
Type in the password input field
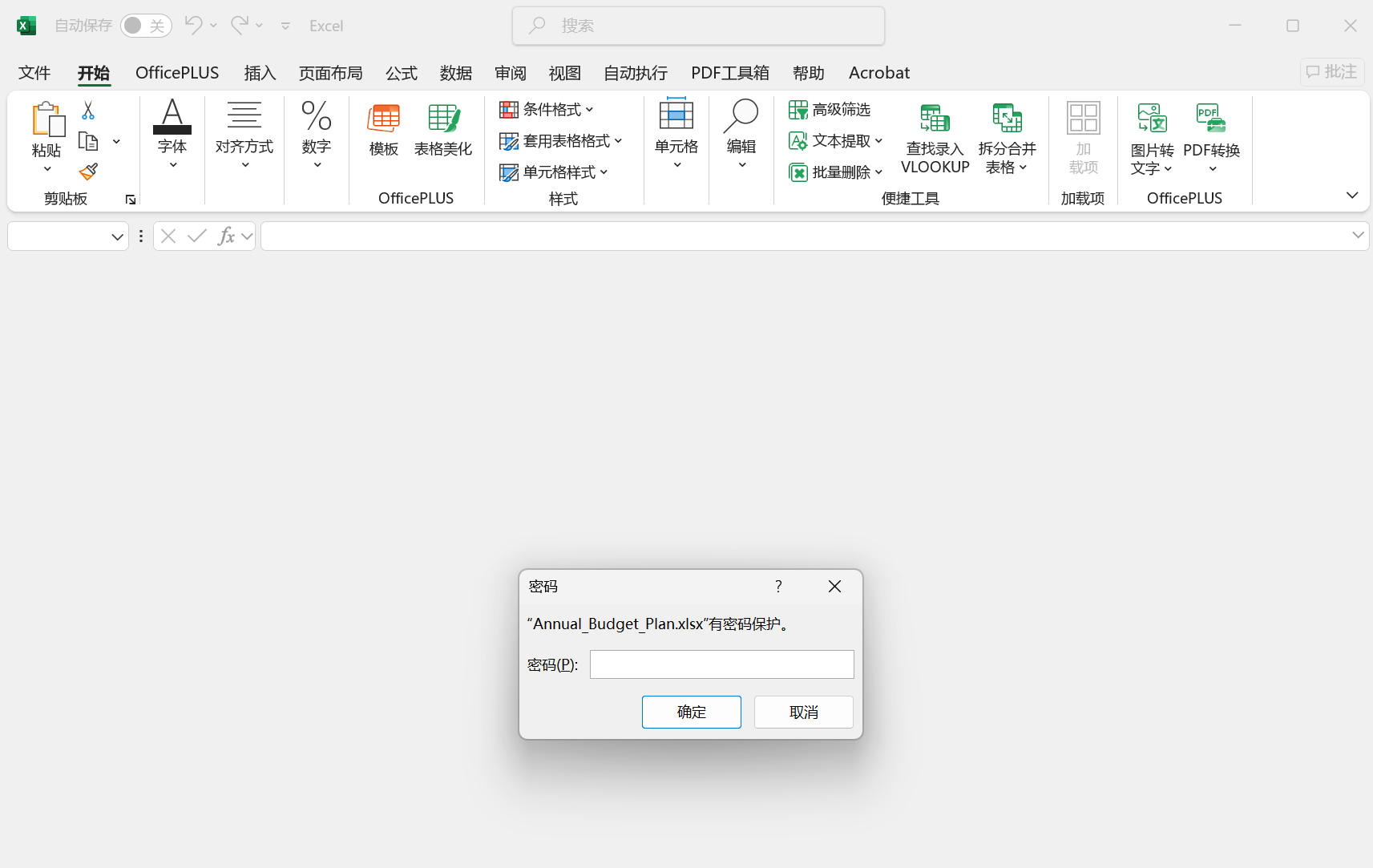pyautogui.click(x=721, y=664)
